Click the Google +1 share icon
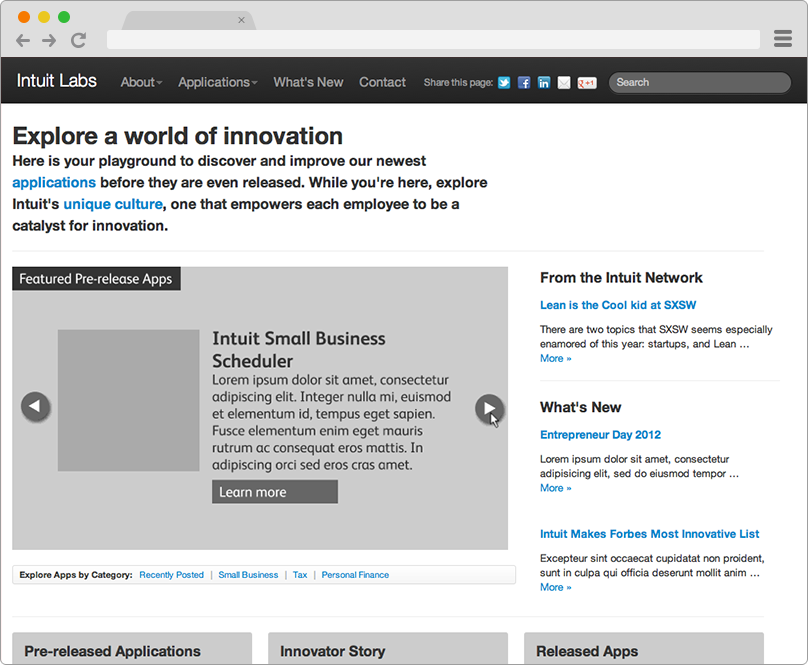This screenshot has height=665, width=809. click(x=587, y=83)
